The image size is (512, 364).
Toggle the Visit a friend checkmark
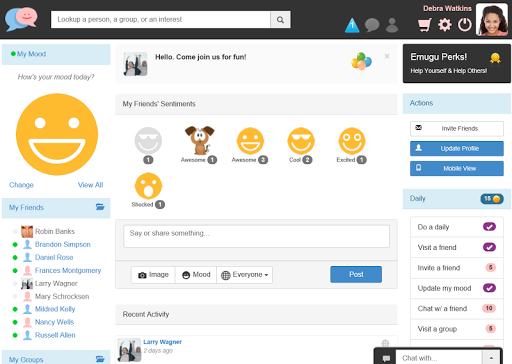[489, 247]
